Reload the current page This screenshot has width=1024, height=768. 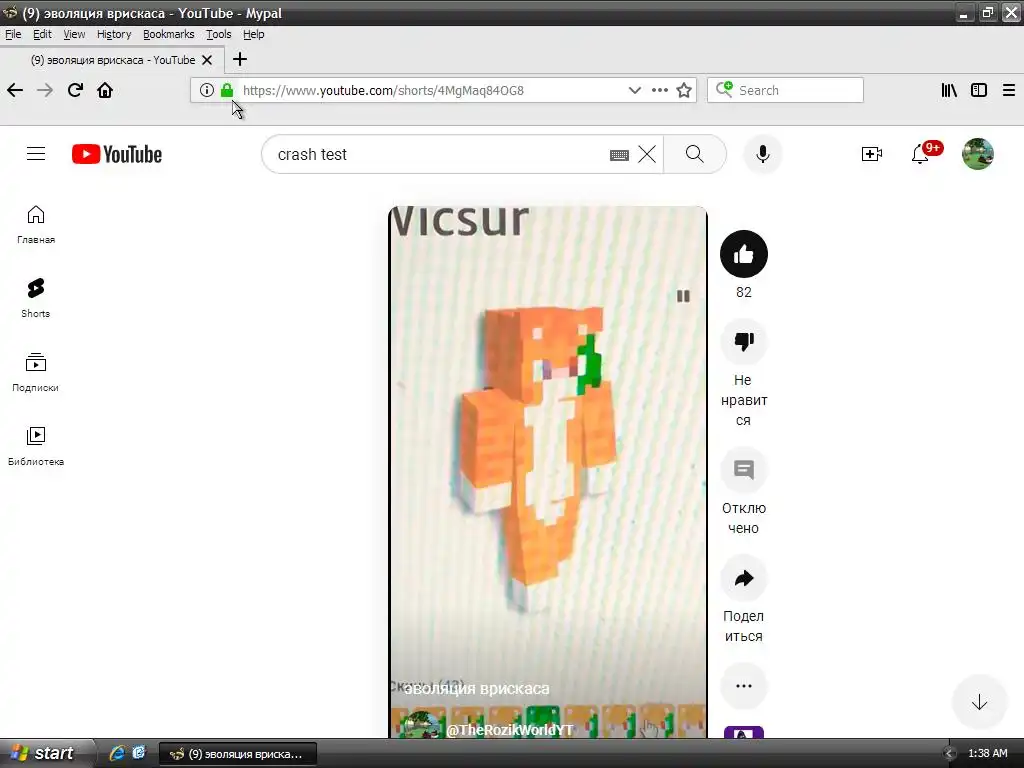click(75, 90)
